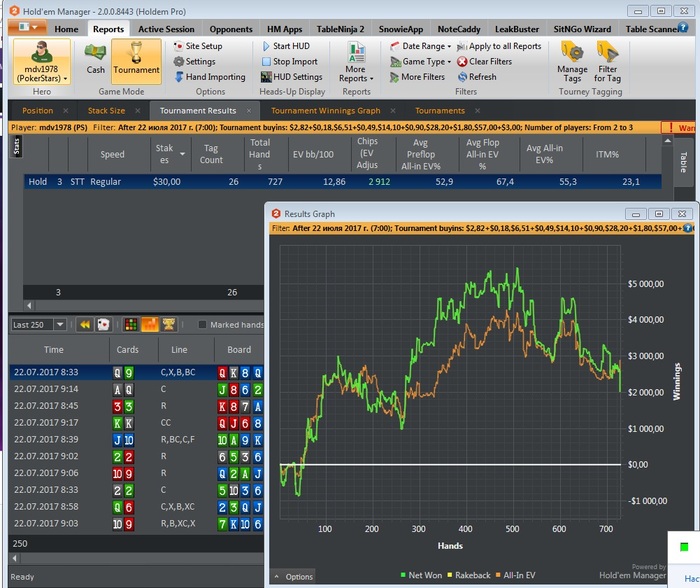Open the SnowieApp tab

pyautogui.click(x=400, y=29)
